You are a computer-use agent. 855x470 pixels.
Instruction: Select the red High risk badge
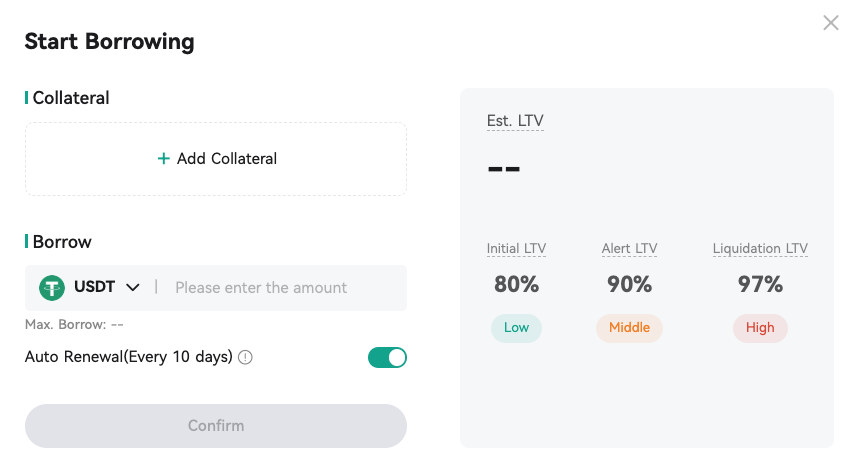click(760, 328)
